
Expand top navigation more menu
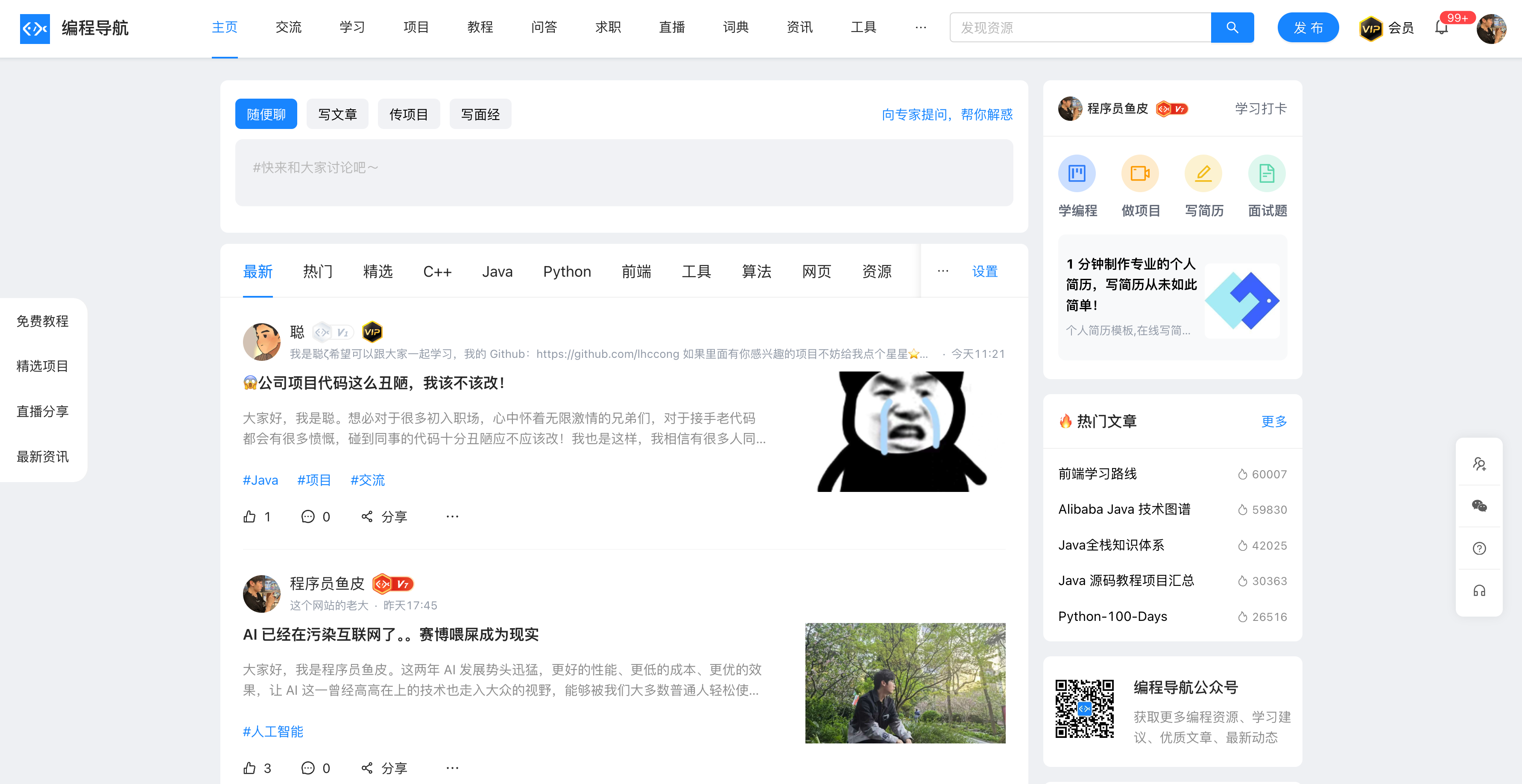pos(920,28)
